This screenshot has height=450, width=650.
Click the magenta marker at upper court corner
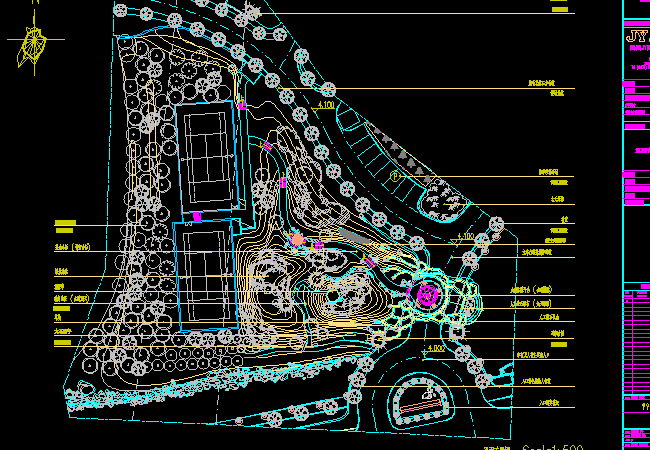[x=242, y=104]
